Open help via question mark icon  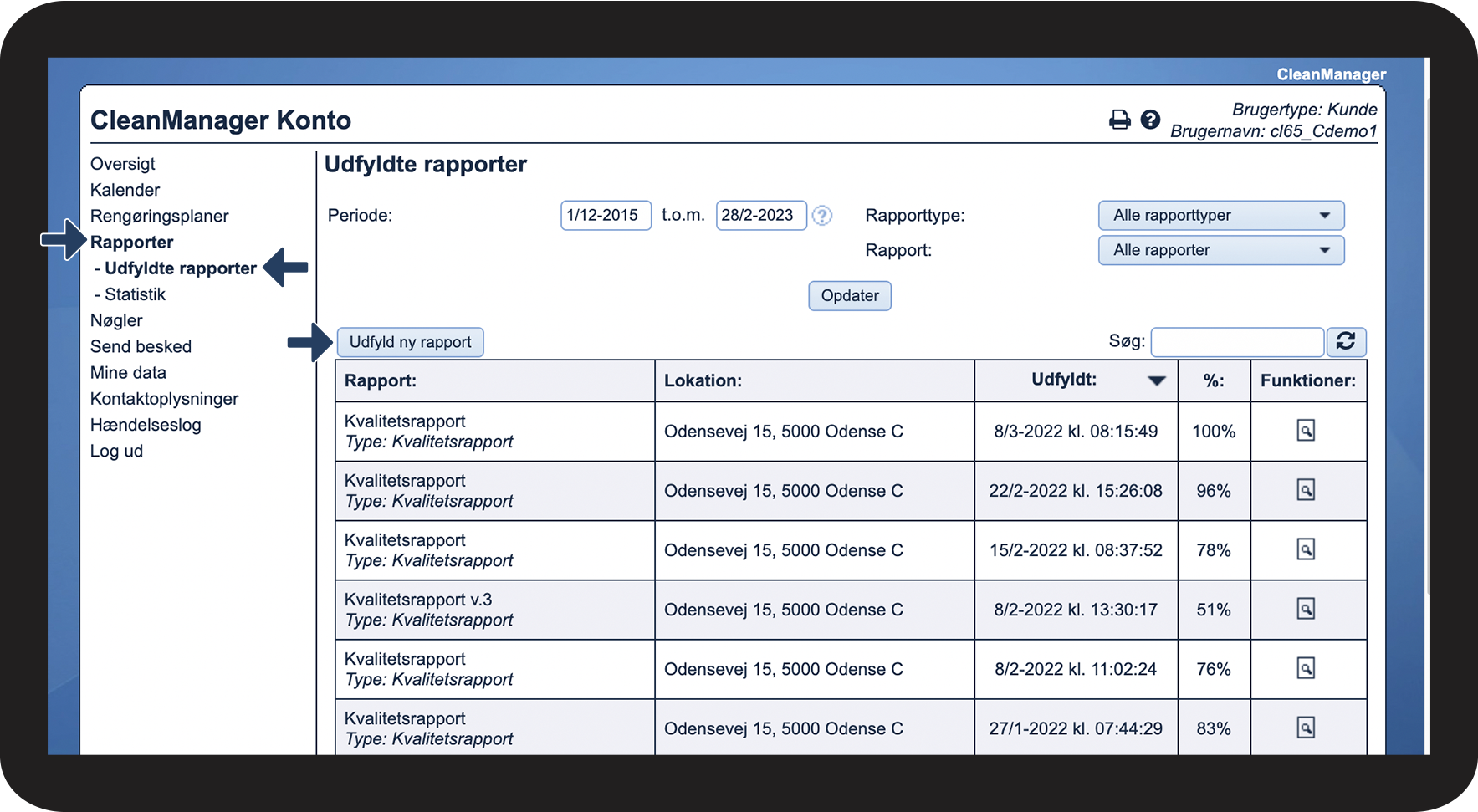pyautogui.click(x=1150, y=120)
